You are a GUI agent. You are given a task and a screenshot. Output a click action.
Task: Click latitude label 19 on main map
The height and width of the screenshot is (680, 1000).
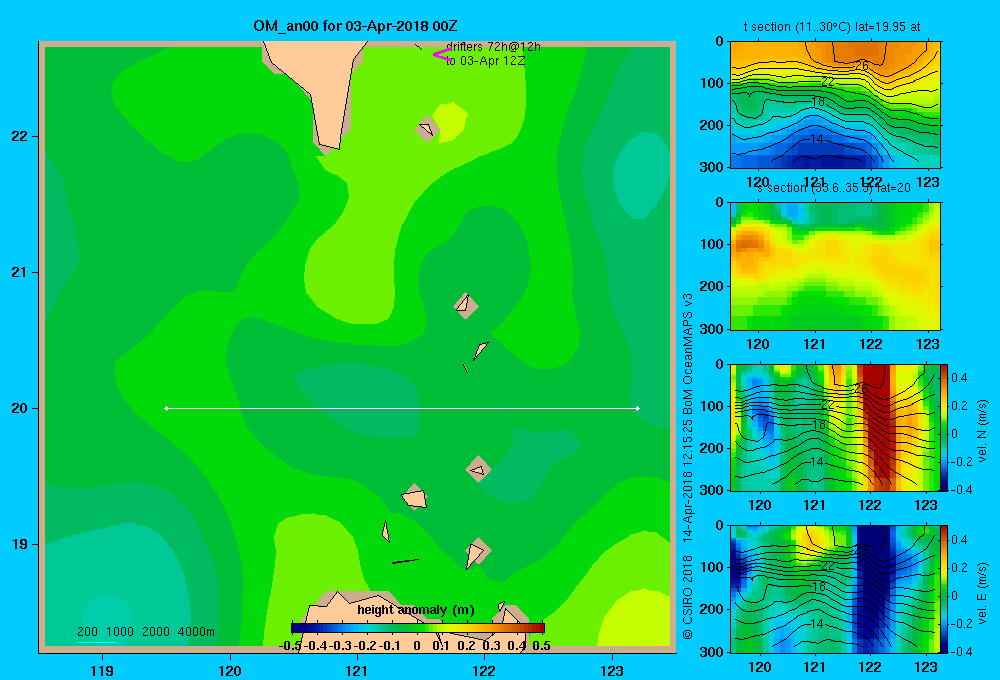click(20, 544)
